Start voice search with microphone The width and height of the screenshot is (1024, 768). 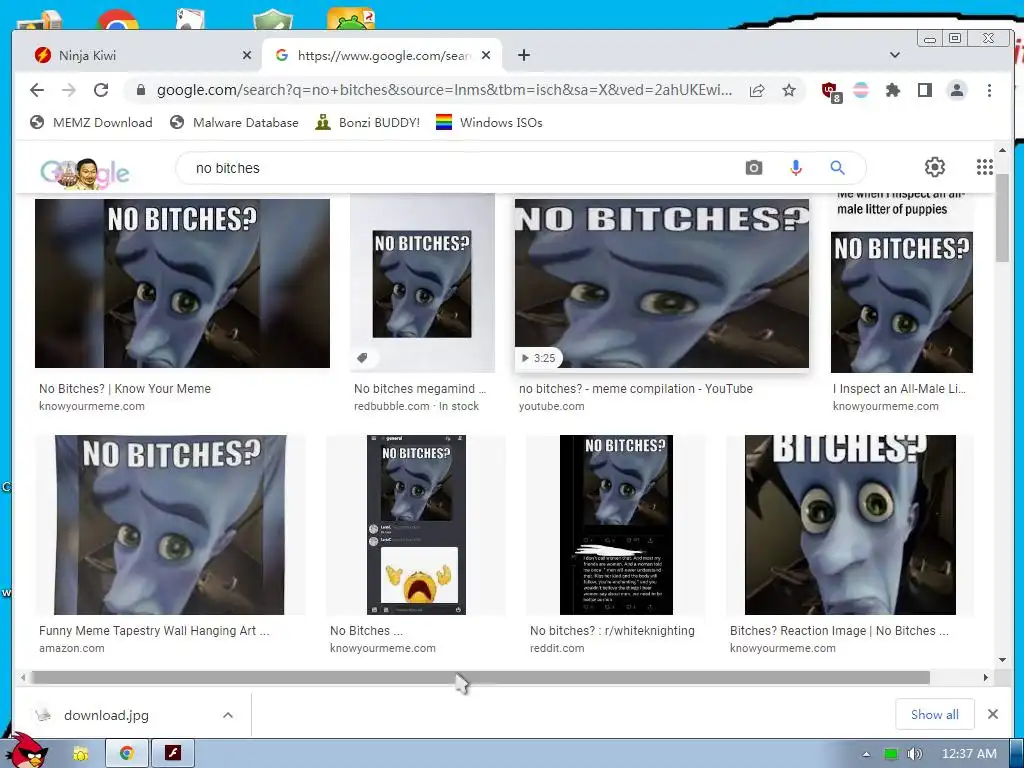tap(795, 168)
